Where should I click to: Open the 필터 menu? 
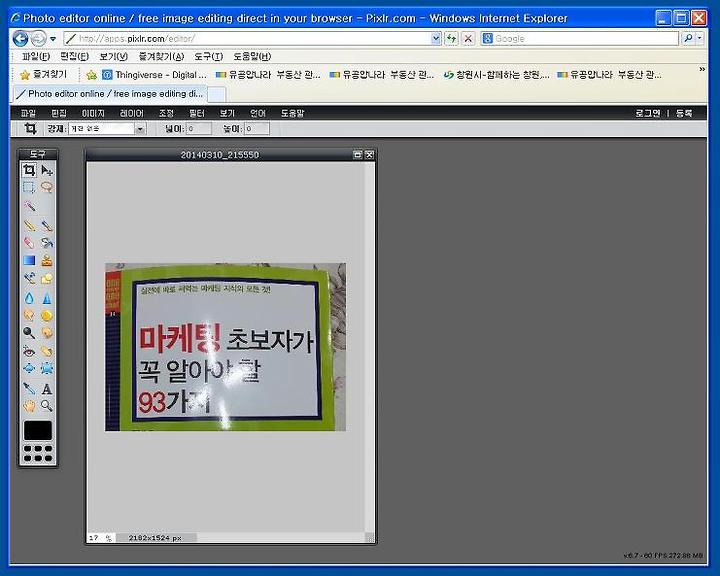tap(197, 113)
